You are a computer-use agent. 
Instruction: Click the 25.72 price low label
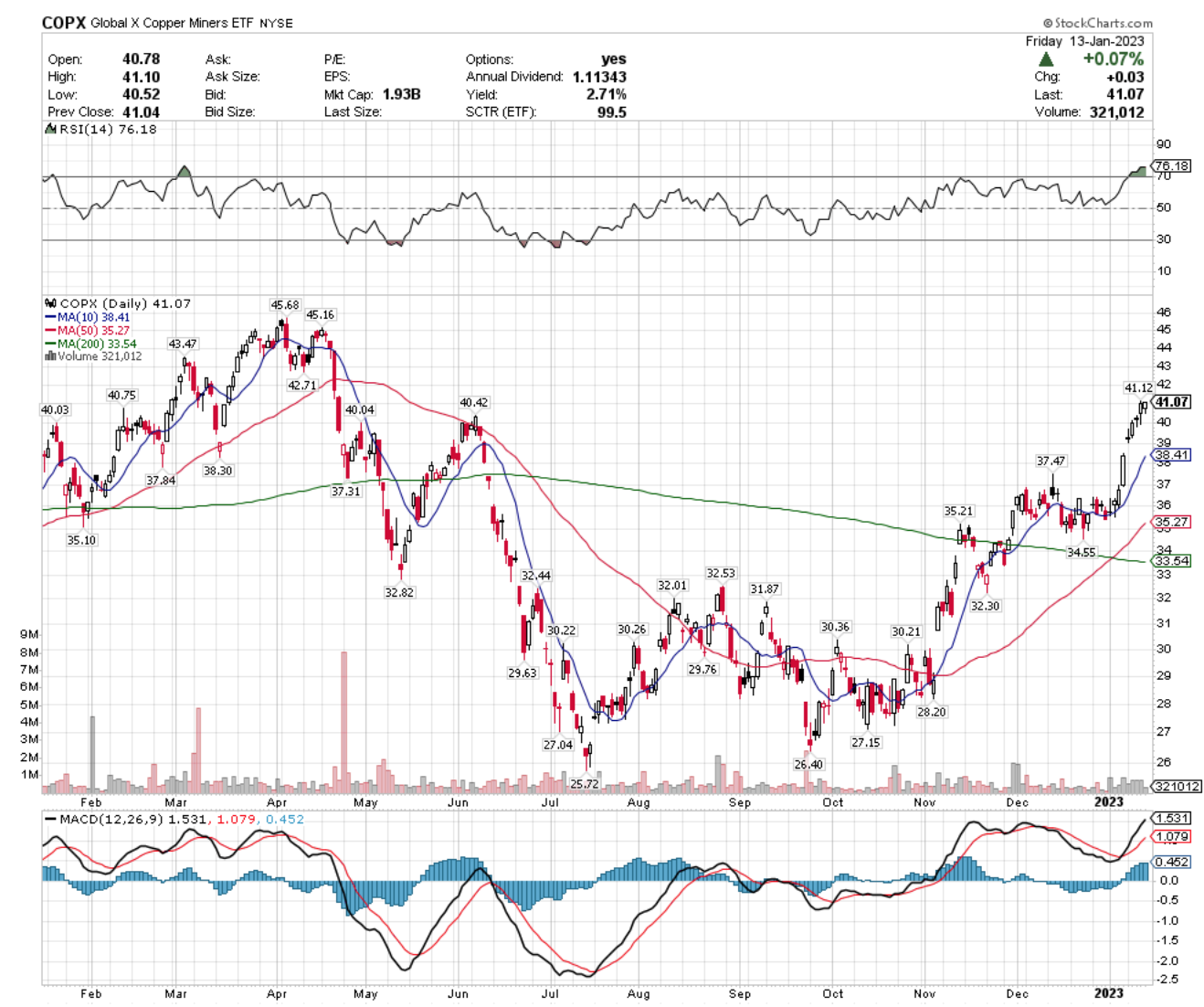point(584,784)
